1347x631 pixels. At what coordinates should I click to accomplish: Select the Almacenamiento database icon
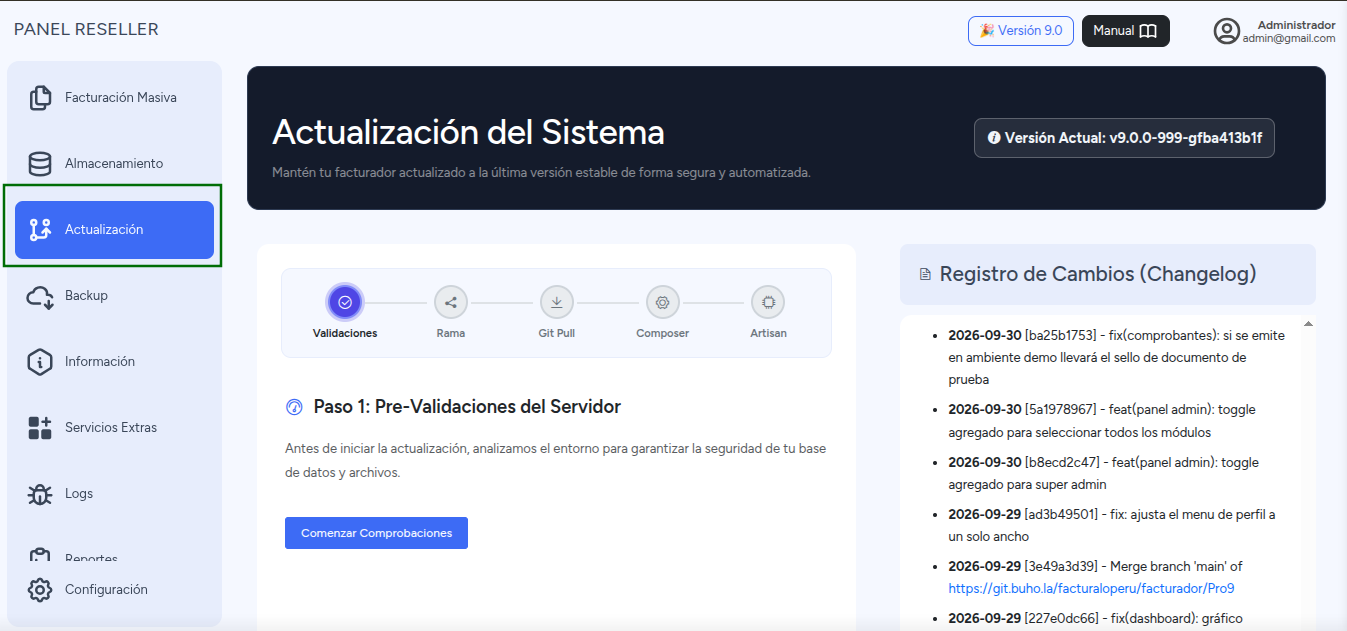(x=40, y=164)
